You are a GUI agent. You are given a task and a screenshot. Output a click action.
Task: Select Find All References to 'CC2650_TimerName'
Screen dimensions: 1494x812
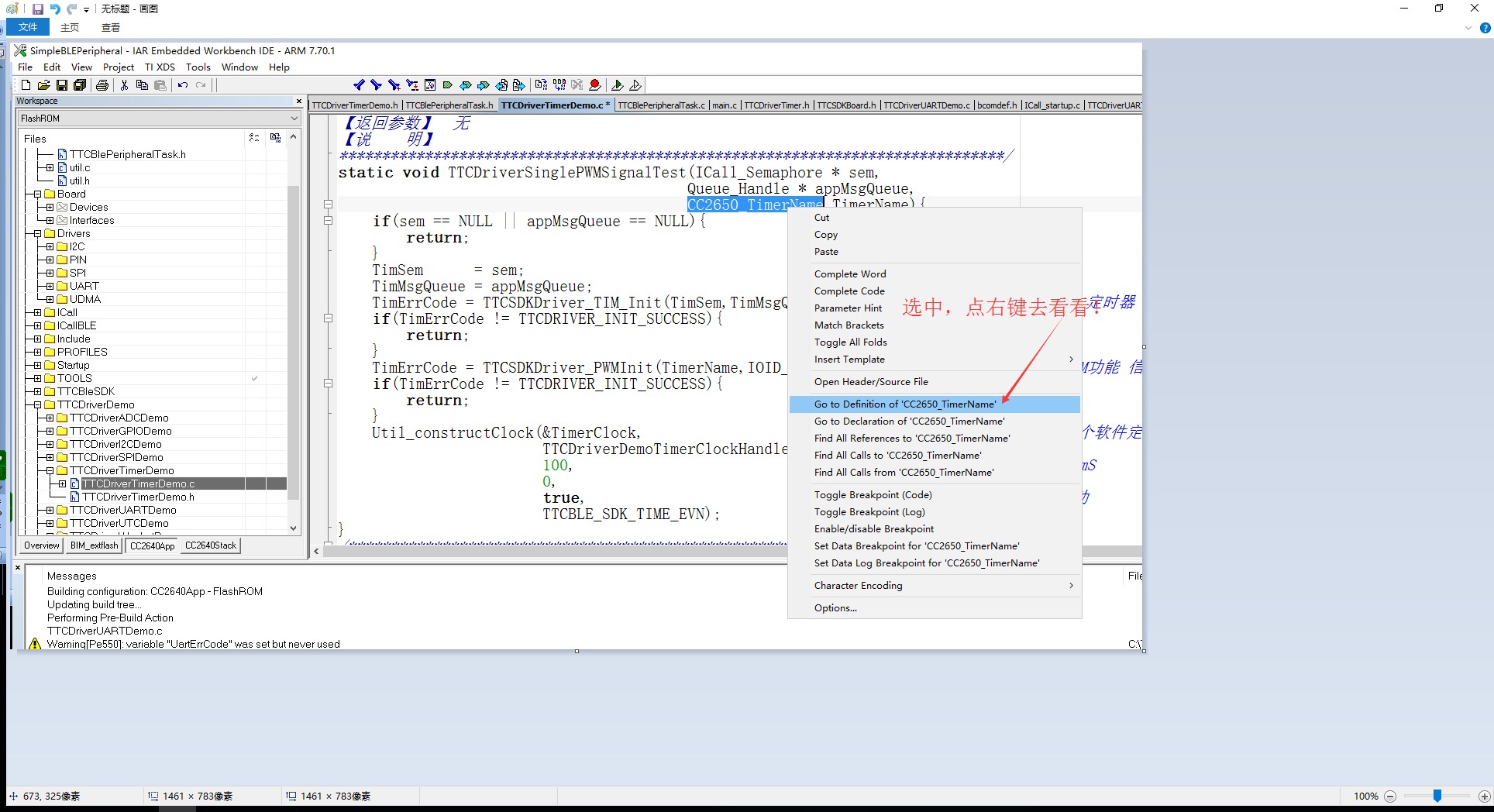point(935,439)
